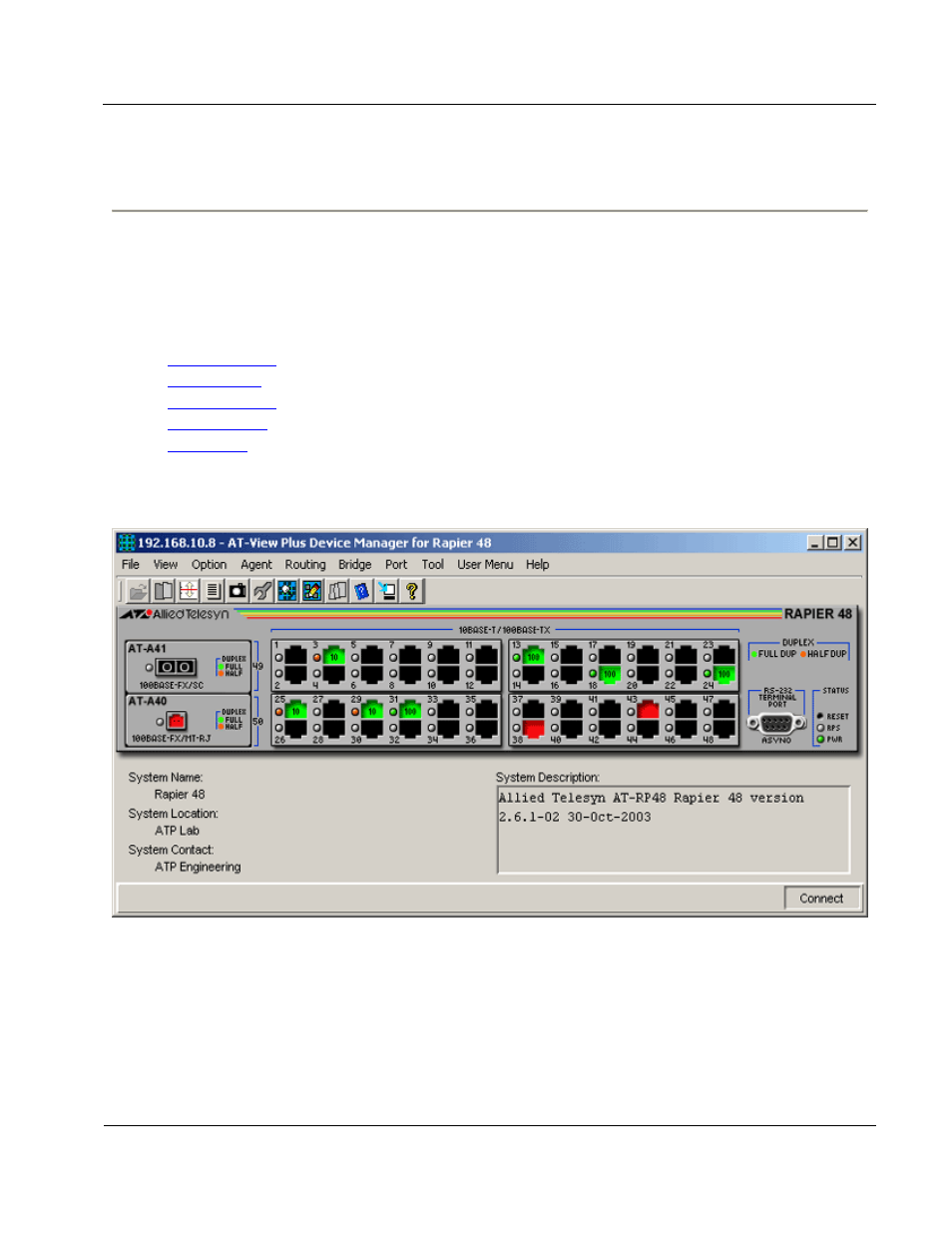The image size is (952, 1233).
Task: Click the yellow question mark toolbar icon
Action: tap(411, 591)
